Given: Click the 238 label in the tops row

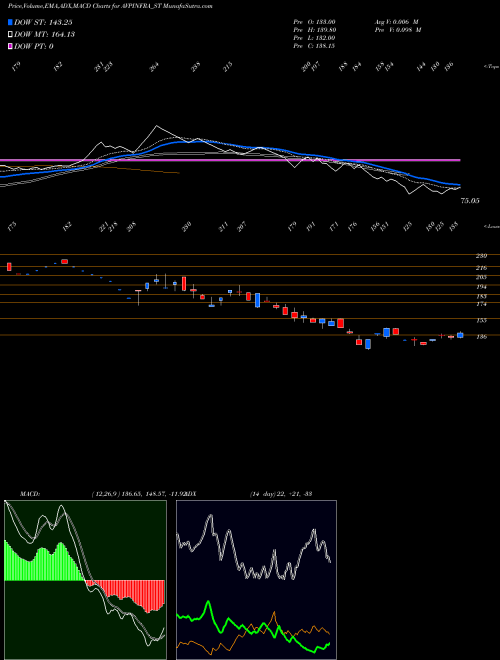Looking at the screenshot, I should (x=196, y=67).
